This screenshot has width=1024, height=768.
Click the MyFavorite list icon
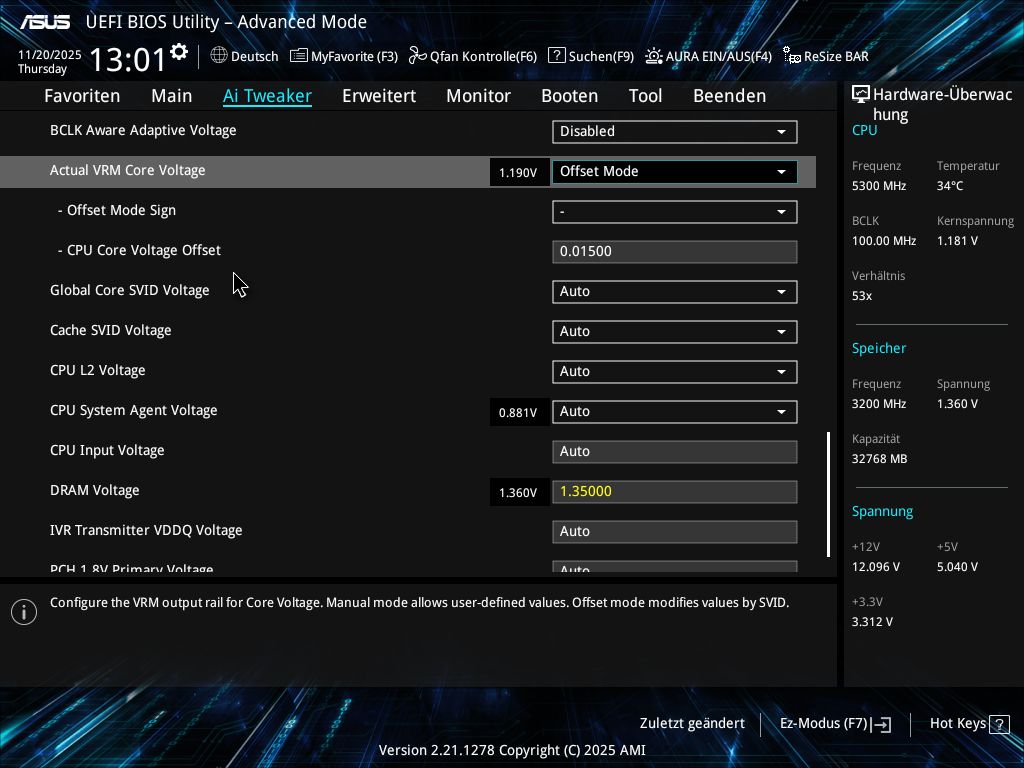click(298, 56)
